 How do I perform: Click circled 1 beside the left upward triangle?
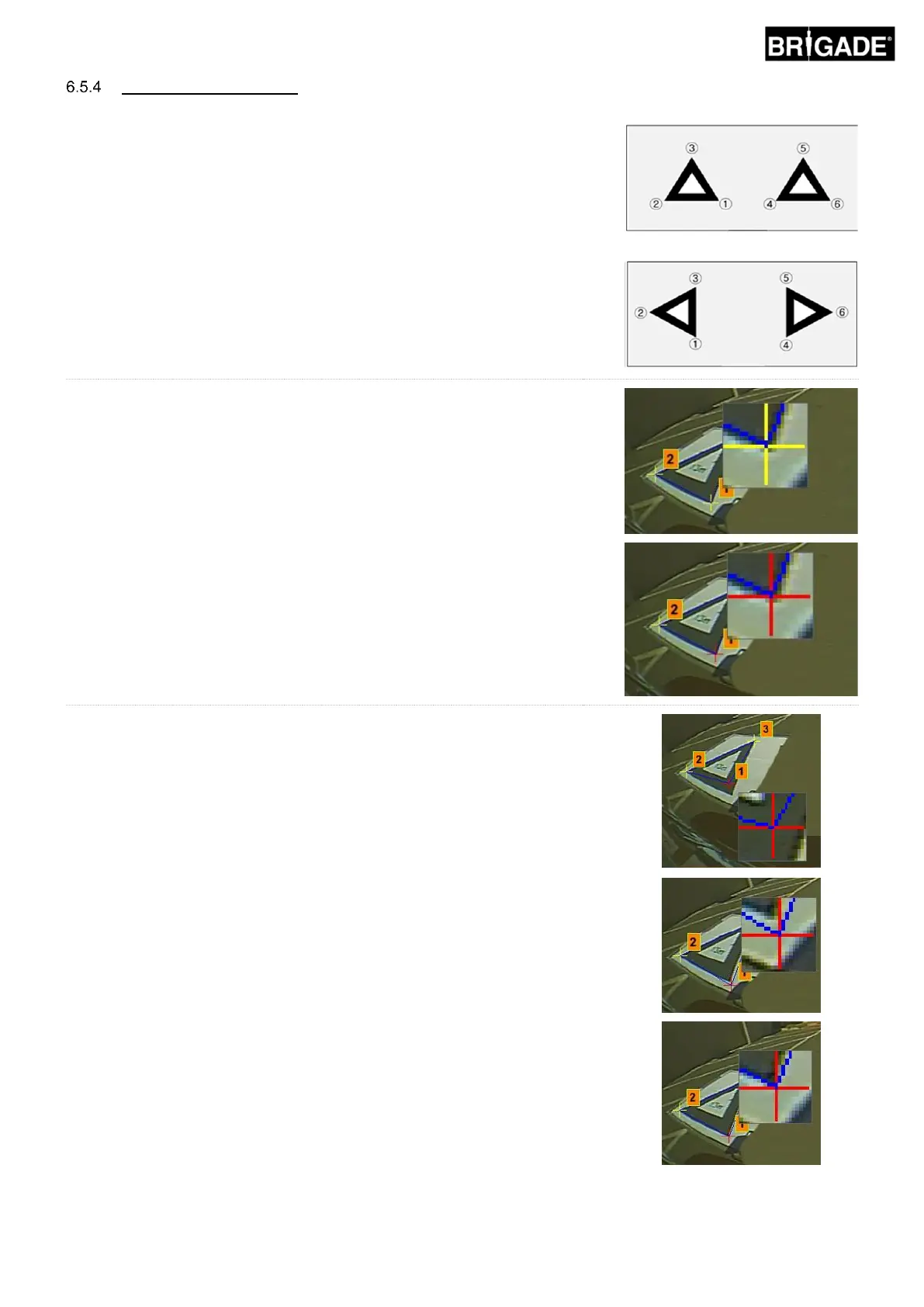[725, 204]
